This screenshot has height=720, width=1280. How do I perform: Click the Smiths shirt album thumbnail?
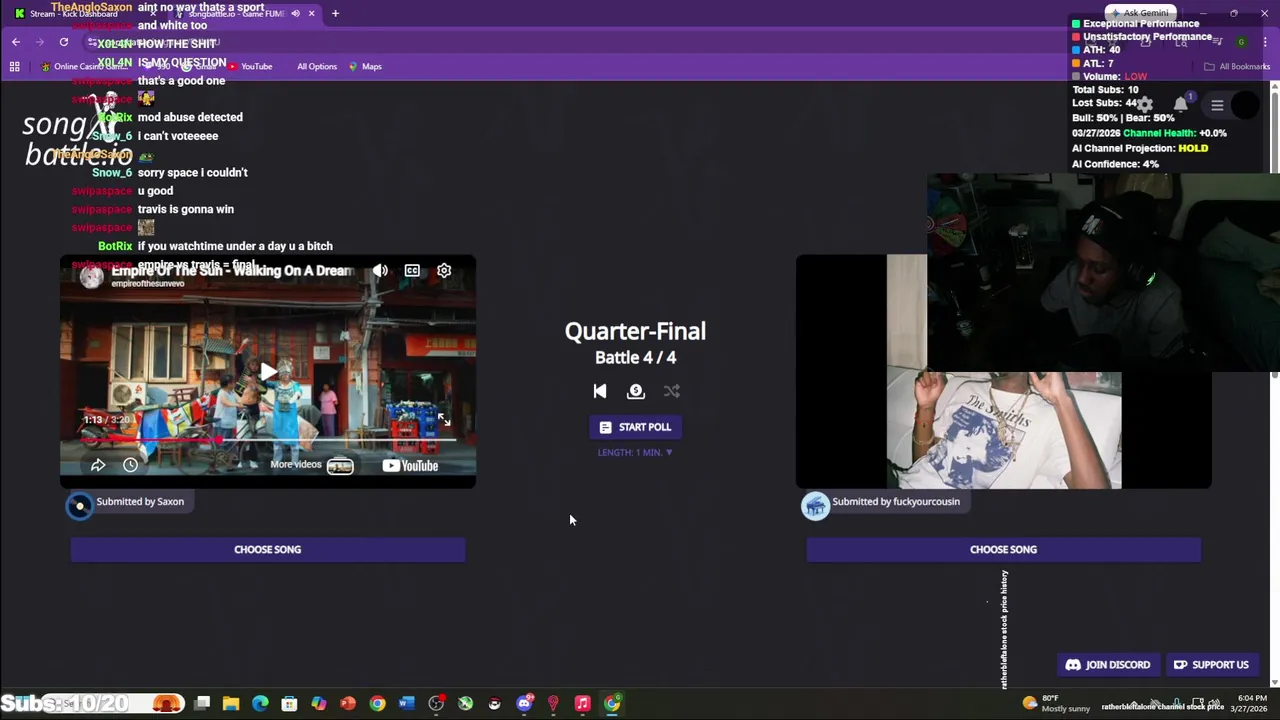pos(1004,430)
